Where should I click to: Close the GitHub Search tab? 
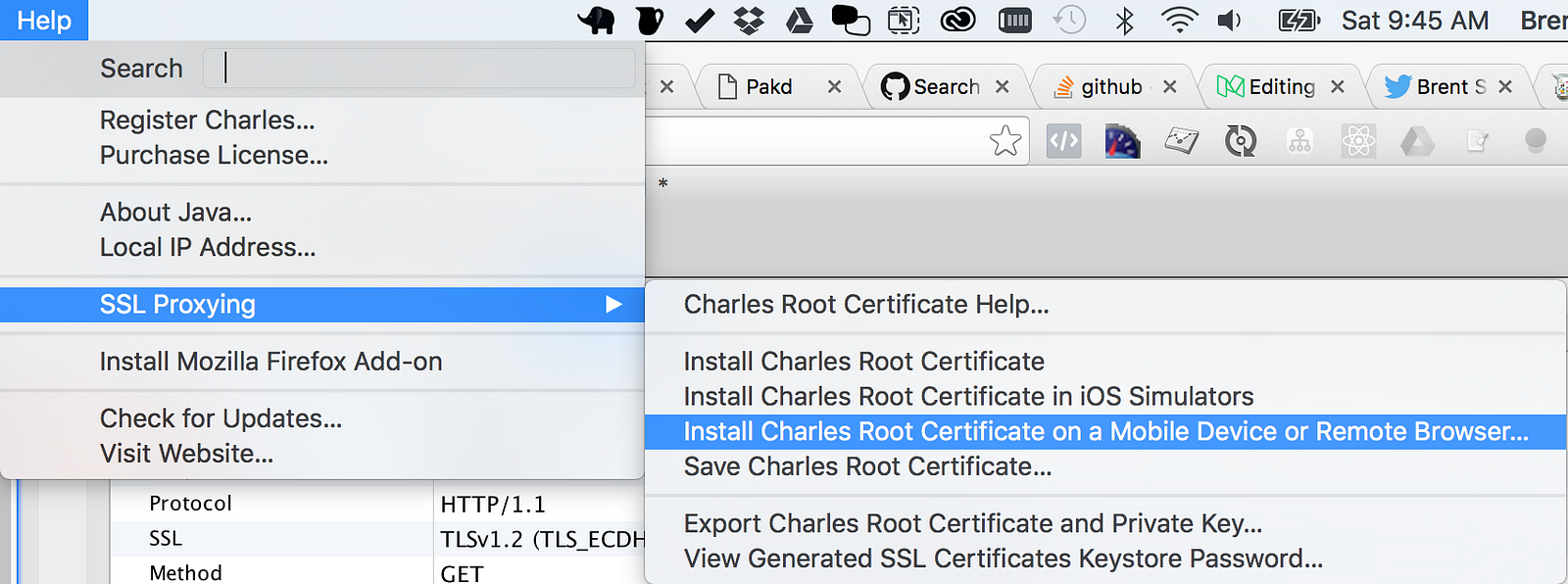[x=1003, y=87]
